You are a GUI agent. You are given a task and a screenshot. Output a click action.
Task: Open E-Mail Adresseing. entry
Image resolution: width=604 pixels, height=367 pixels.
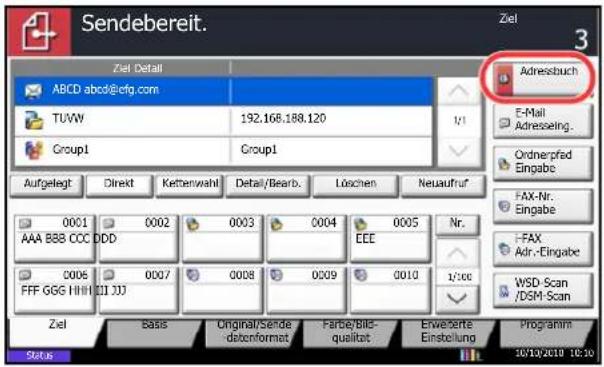tap(542, 121)
